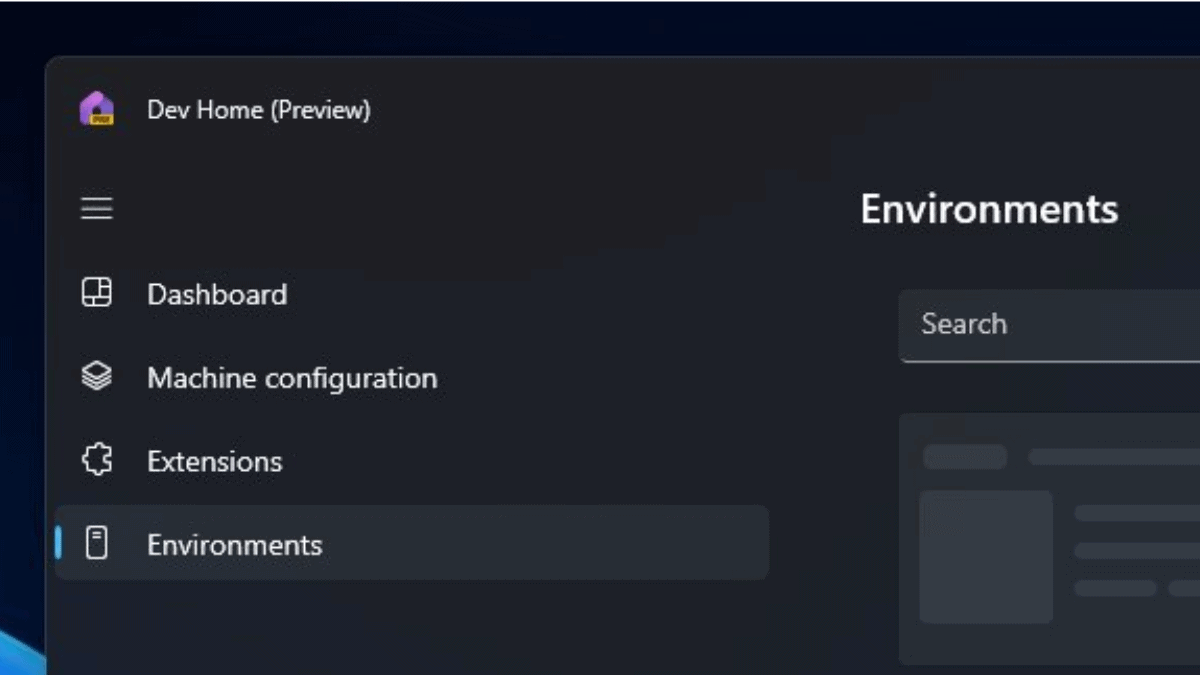Click the Extensions puzzle piece icon
This screenshot has width=1200, height=675.
96,460
